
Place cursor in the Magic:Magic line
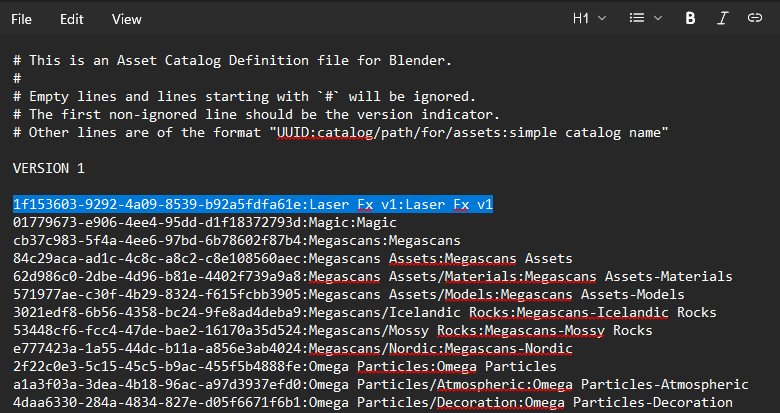click(x=205, y=222)
